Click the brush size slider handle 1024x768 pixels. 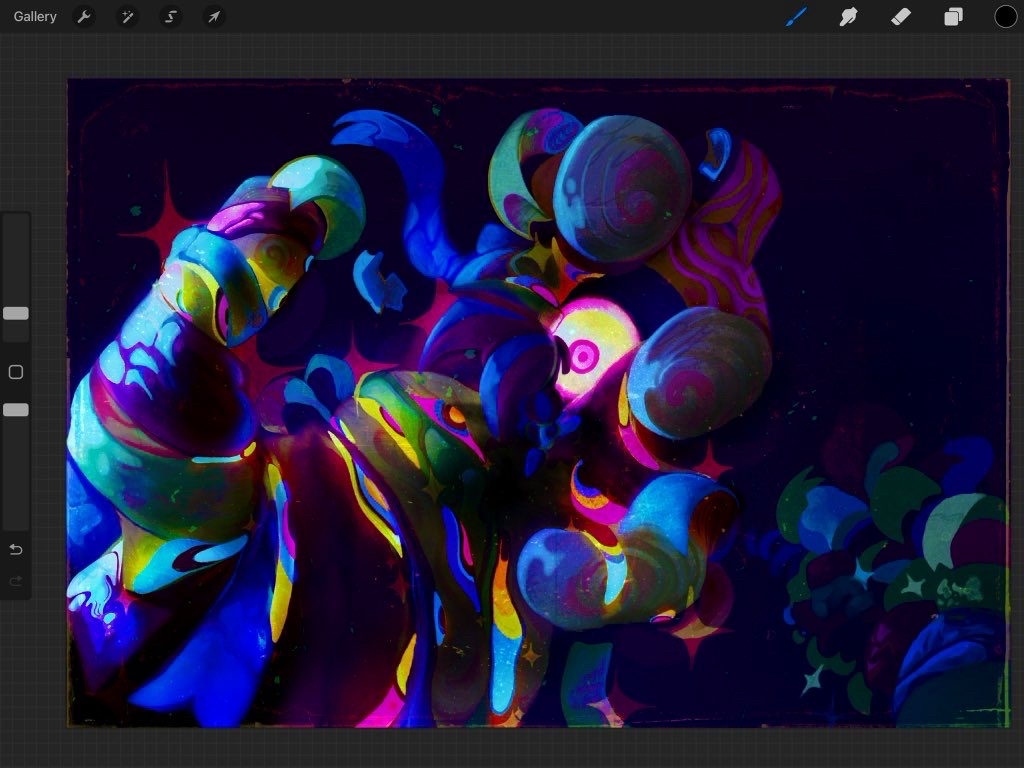pos(16,313)
